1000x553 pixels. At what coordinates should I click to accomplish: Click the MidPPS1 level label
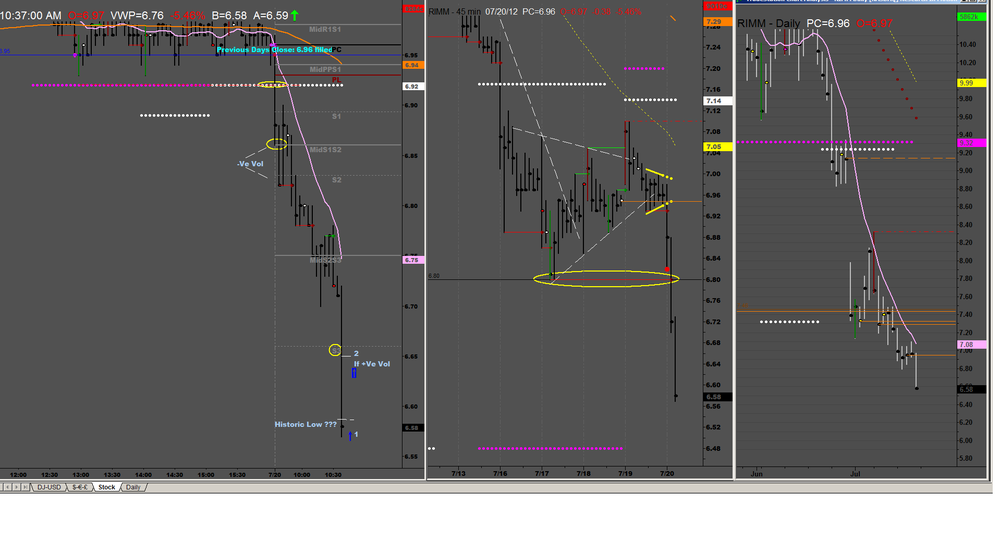pos(325,69)
